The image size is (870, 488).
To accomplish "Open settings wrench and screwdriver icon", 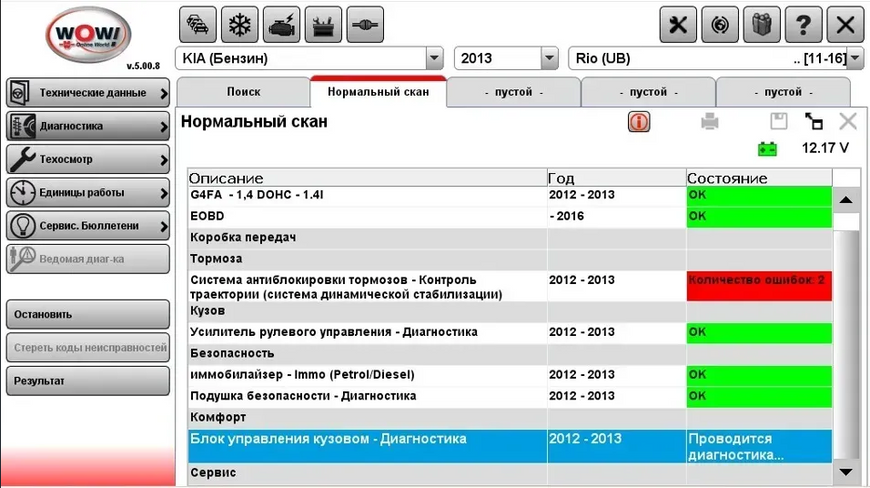I will click(678, 25).
